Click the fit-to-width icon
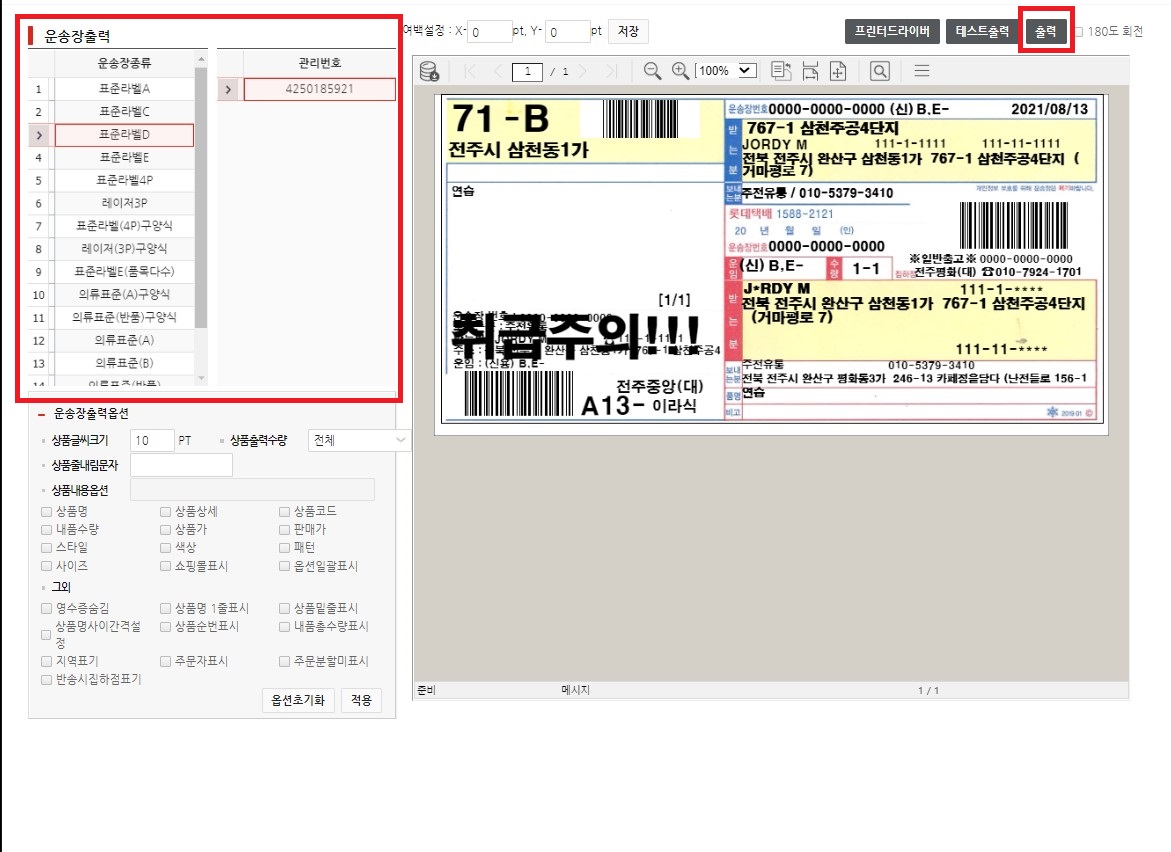1171x852 pixels. tap(810, 71)
